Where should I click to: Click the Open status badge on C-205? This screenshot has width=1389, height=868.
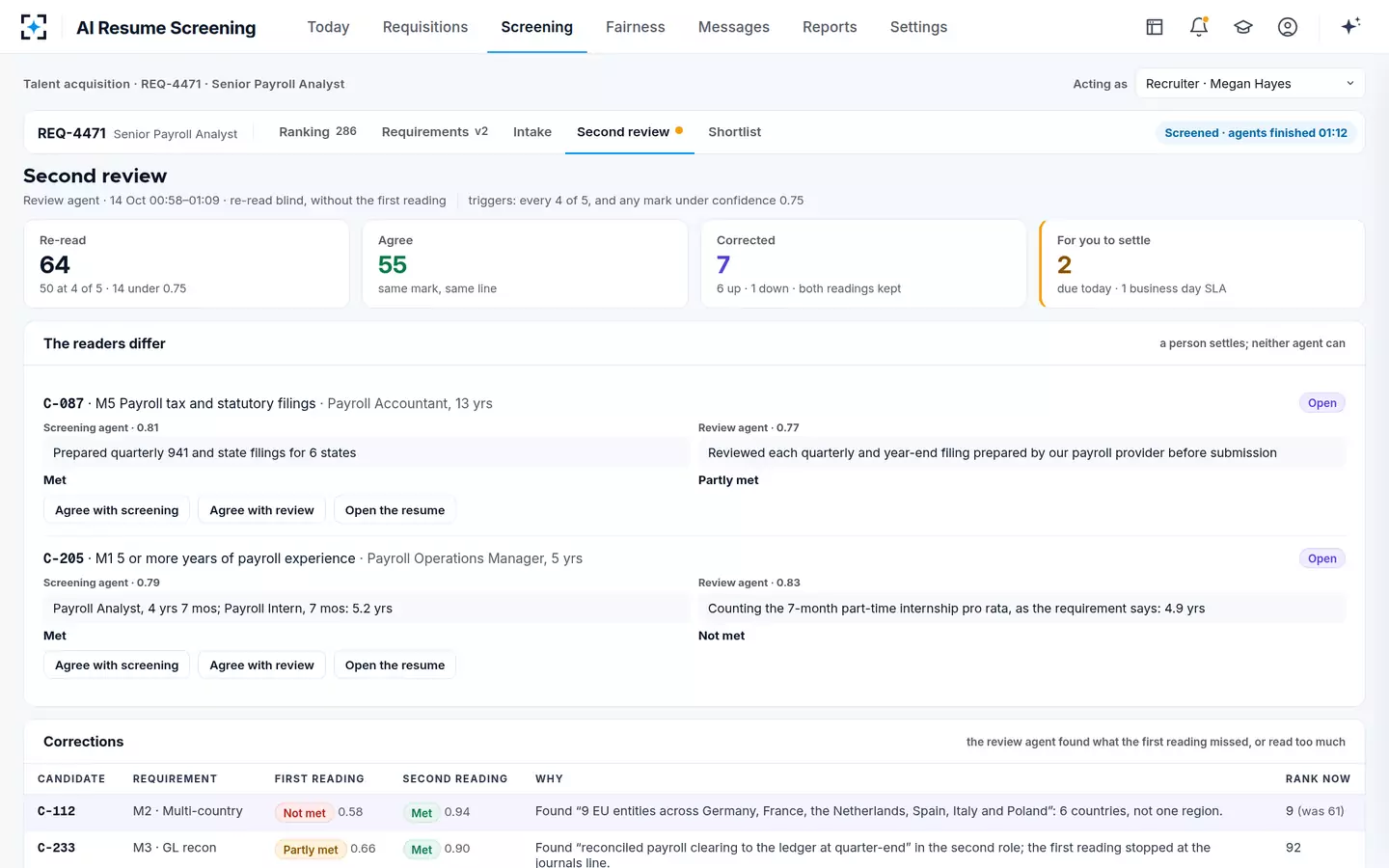(1321, 558)
